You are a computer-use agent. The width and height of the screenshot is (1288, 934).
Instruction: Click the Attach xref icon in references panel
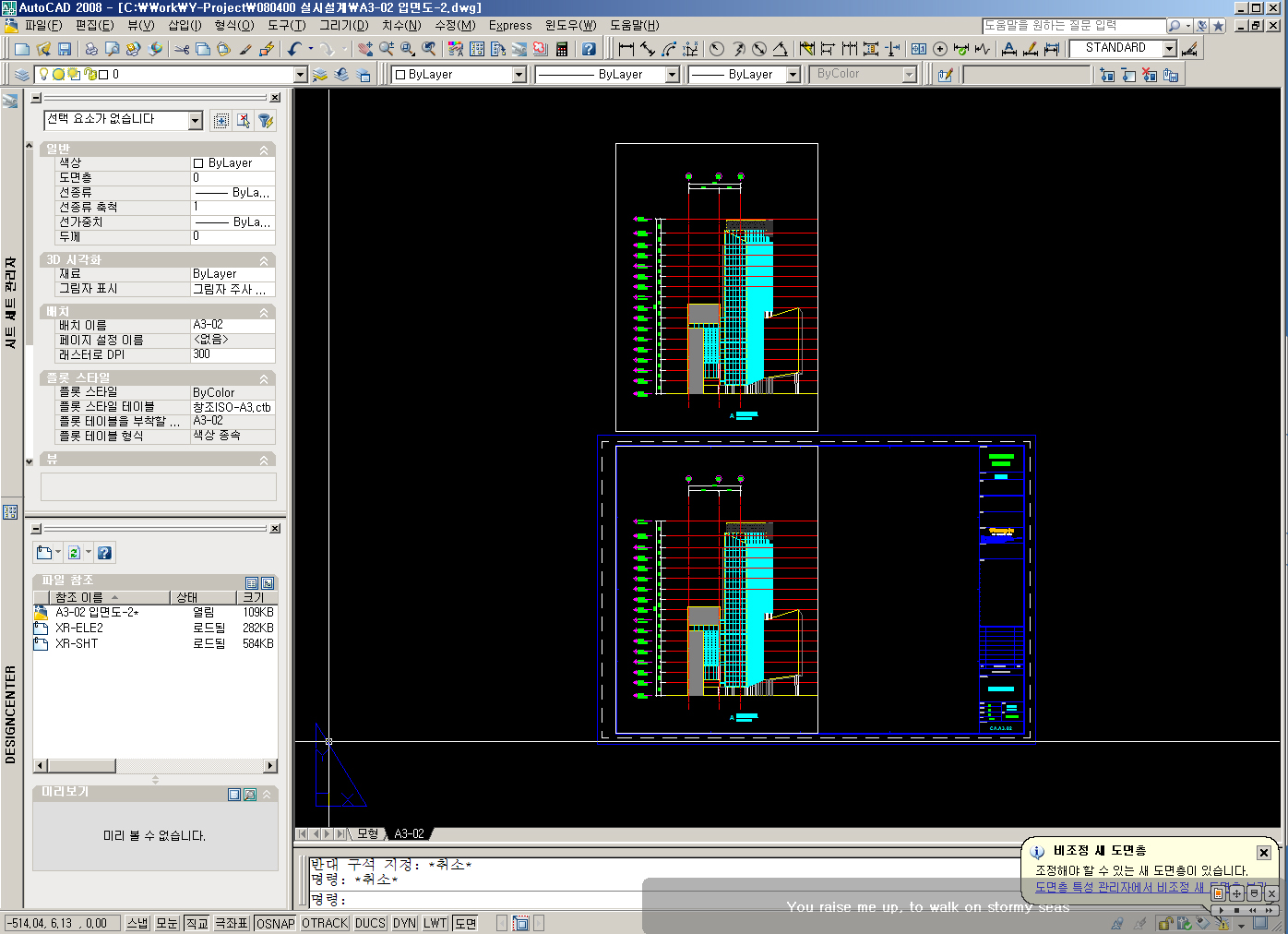pos(44,553)
